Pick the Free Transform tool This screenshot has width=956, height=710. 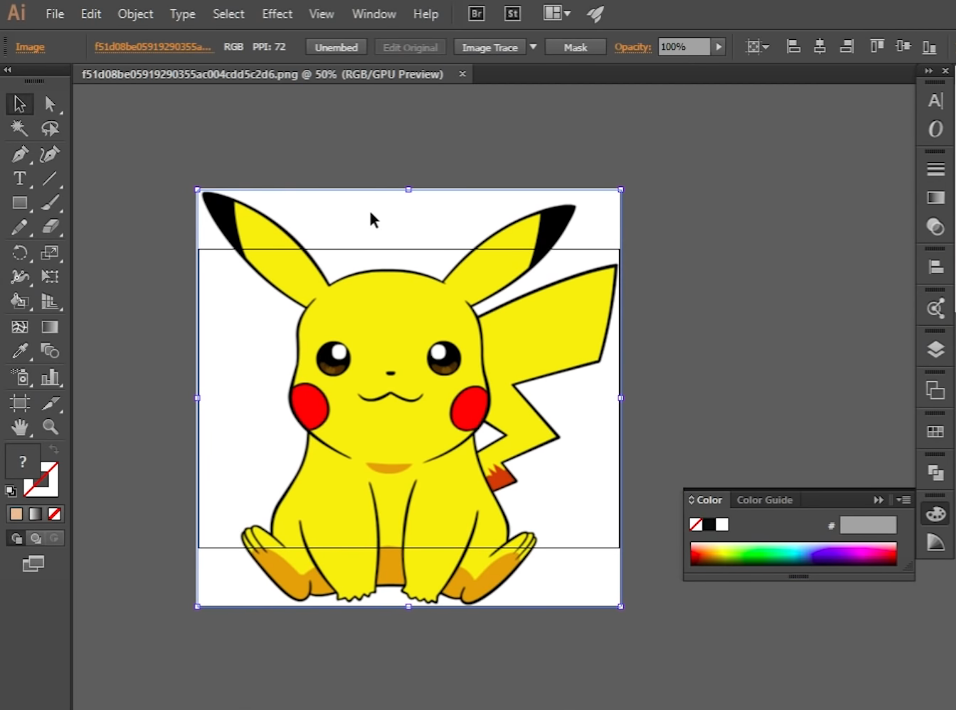(50, 277)
